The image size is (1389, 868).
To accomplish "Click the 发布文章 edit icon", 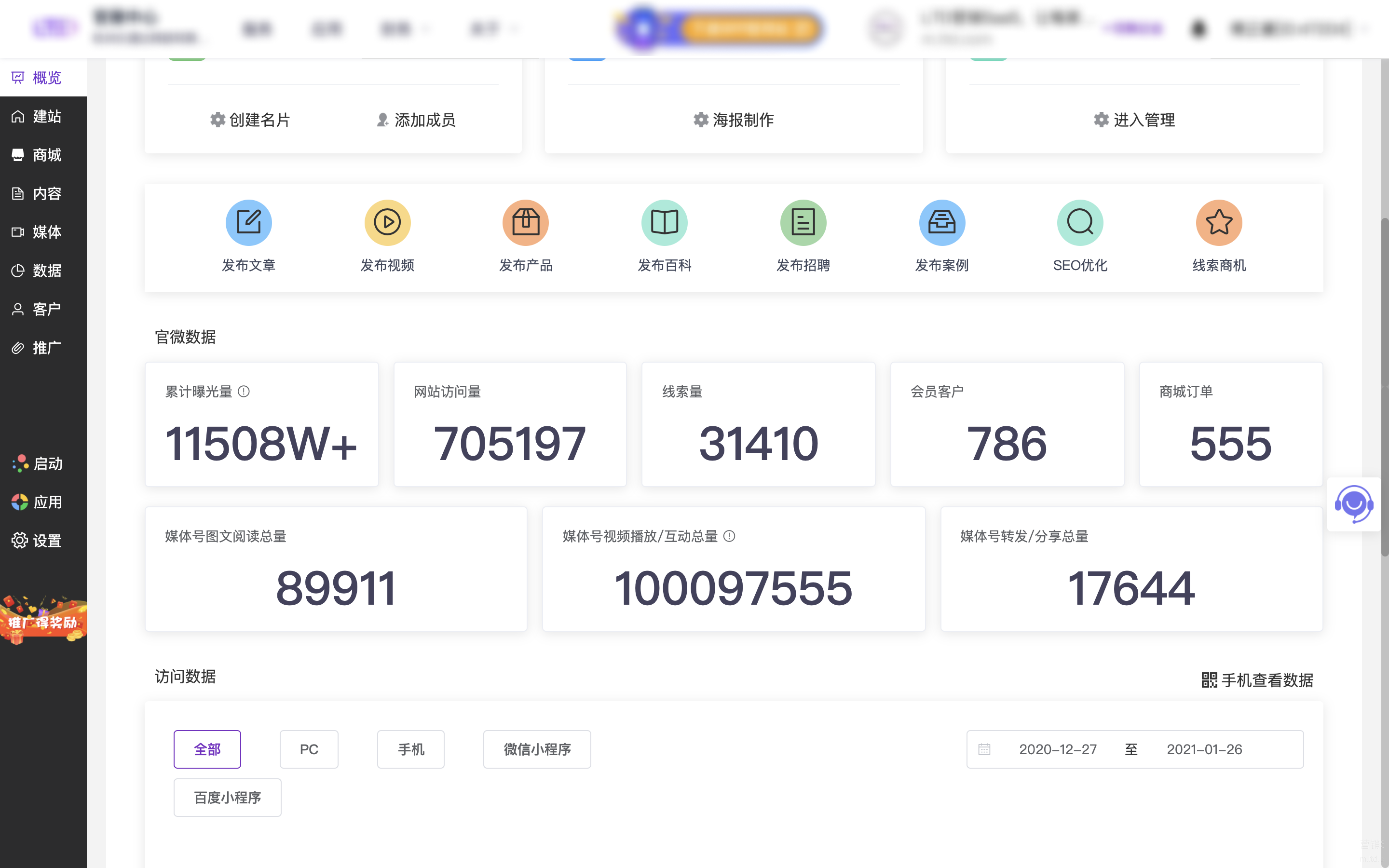I will (248, 222).
